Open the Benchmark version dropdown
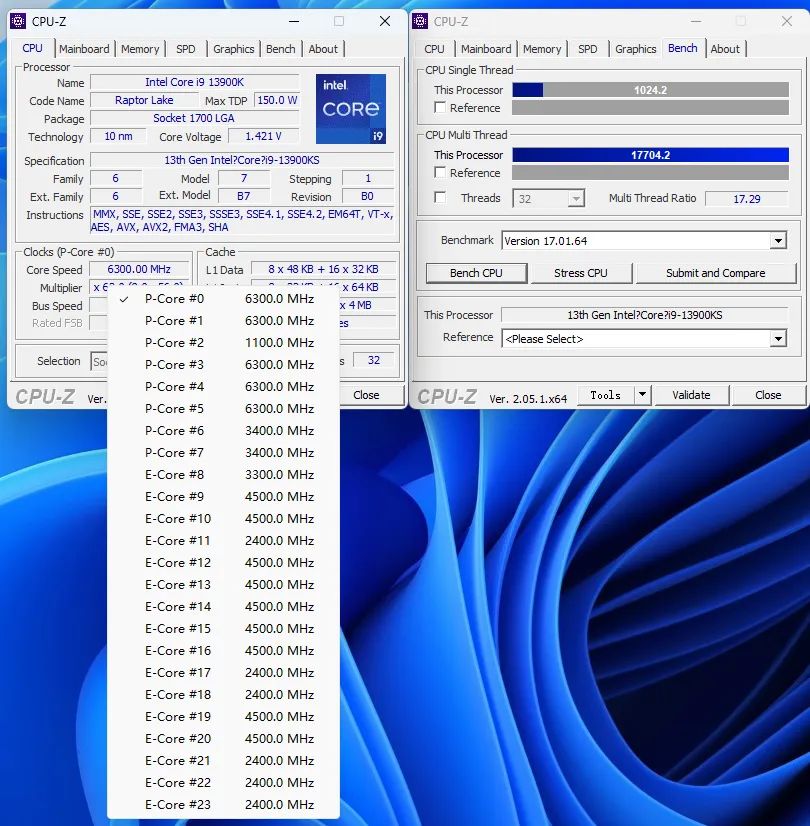 click(778, 241)
